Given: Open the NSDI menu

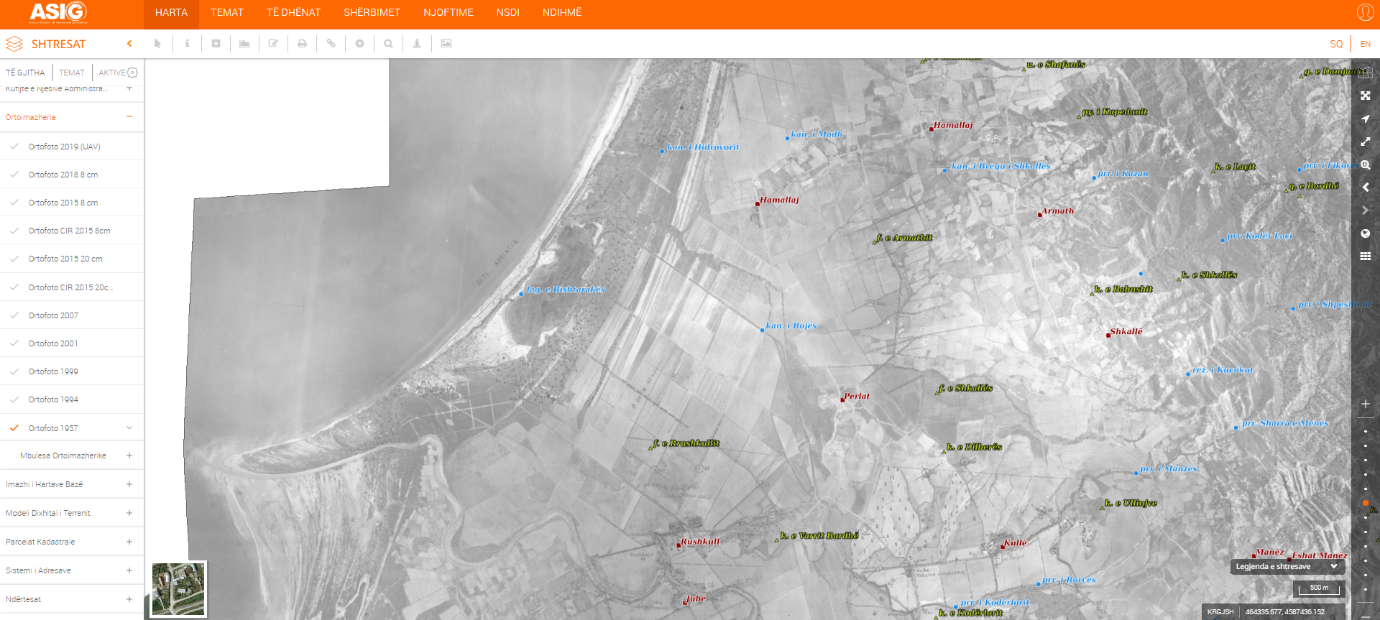Looking at the screenshot, I should 508,12.
